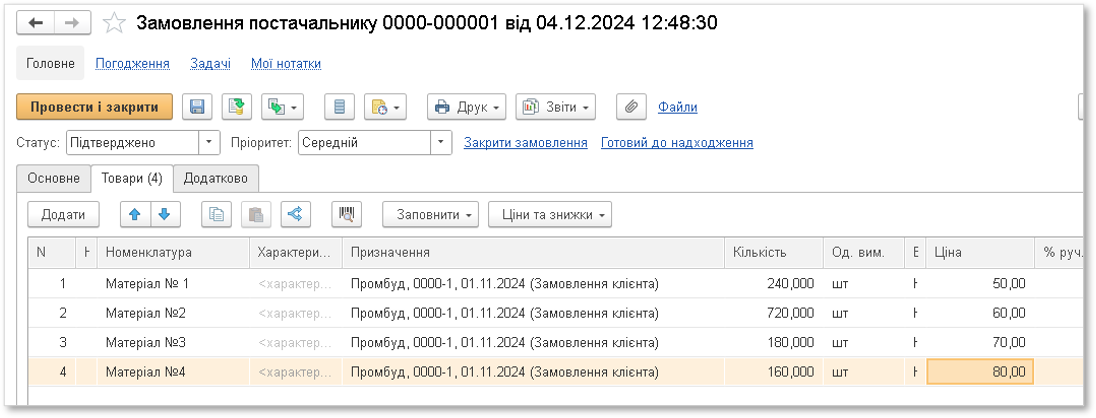The image size is (1096, 418).
Task: Select the price cell 80,00
Action: coord(980,373)
